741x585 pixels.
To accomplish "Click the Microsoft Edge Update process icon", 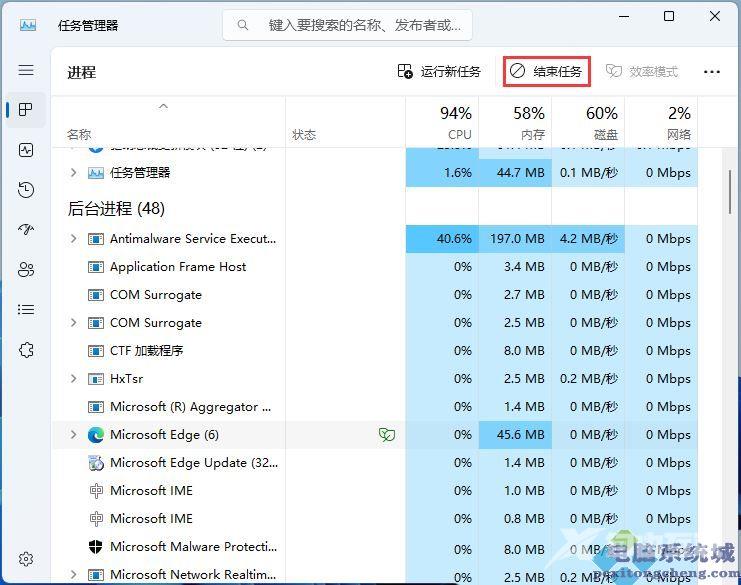I will (96, 463).
